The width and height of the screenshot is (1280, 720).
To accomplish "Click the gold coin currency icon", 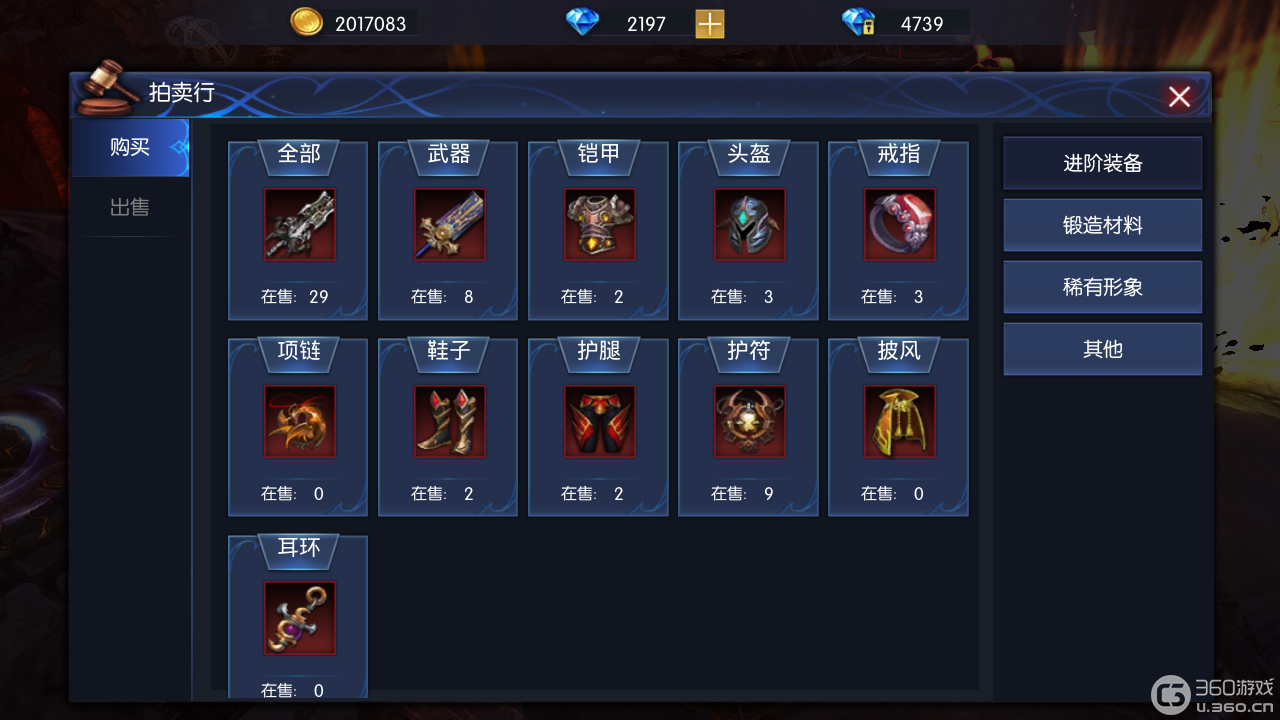I will (x=306, y=22).
